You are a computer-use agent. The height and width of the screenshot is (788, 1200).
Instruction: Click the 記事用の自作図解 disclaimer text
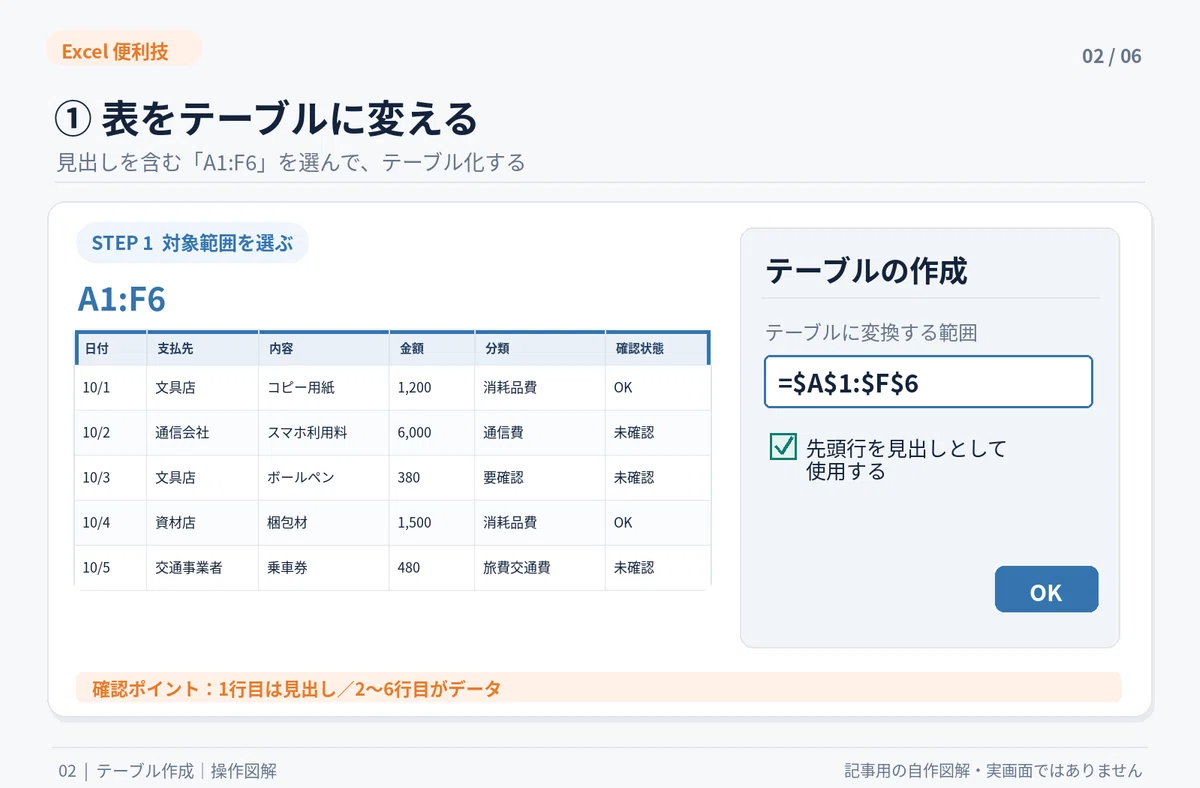[993, 771]
